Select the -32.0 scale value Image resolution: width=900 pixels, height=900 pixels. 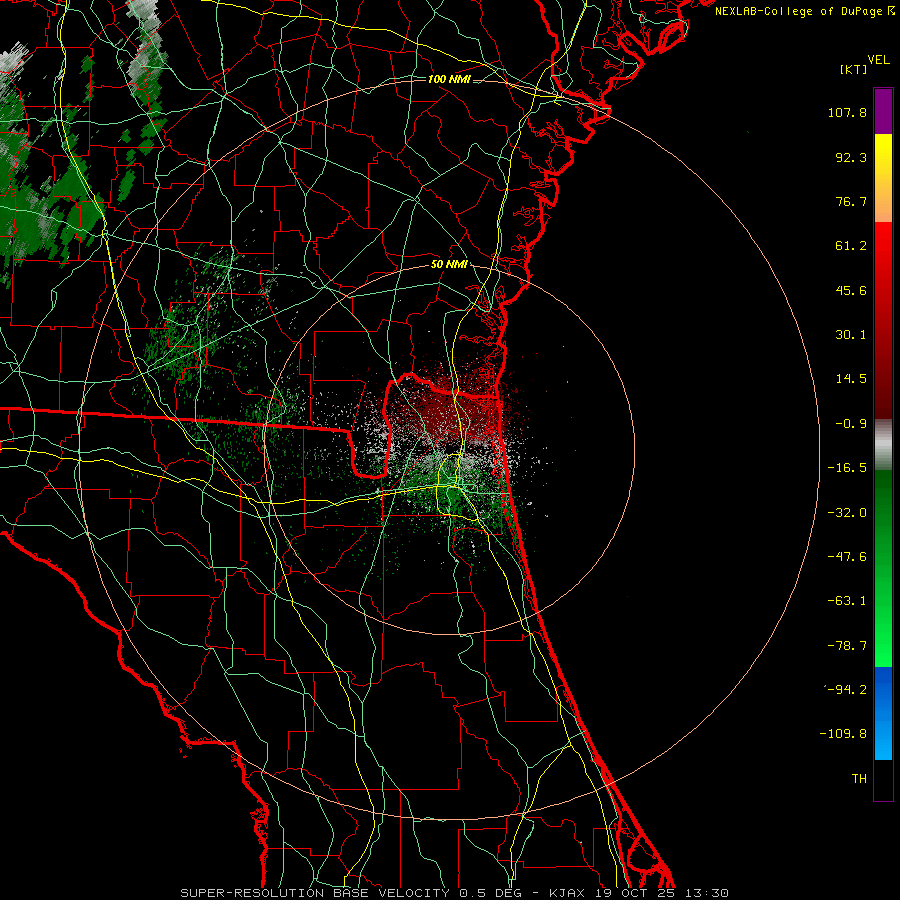click(847, 513)
